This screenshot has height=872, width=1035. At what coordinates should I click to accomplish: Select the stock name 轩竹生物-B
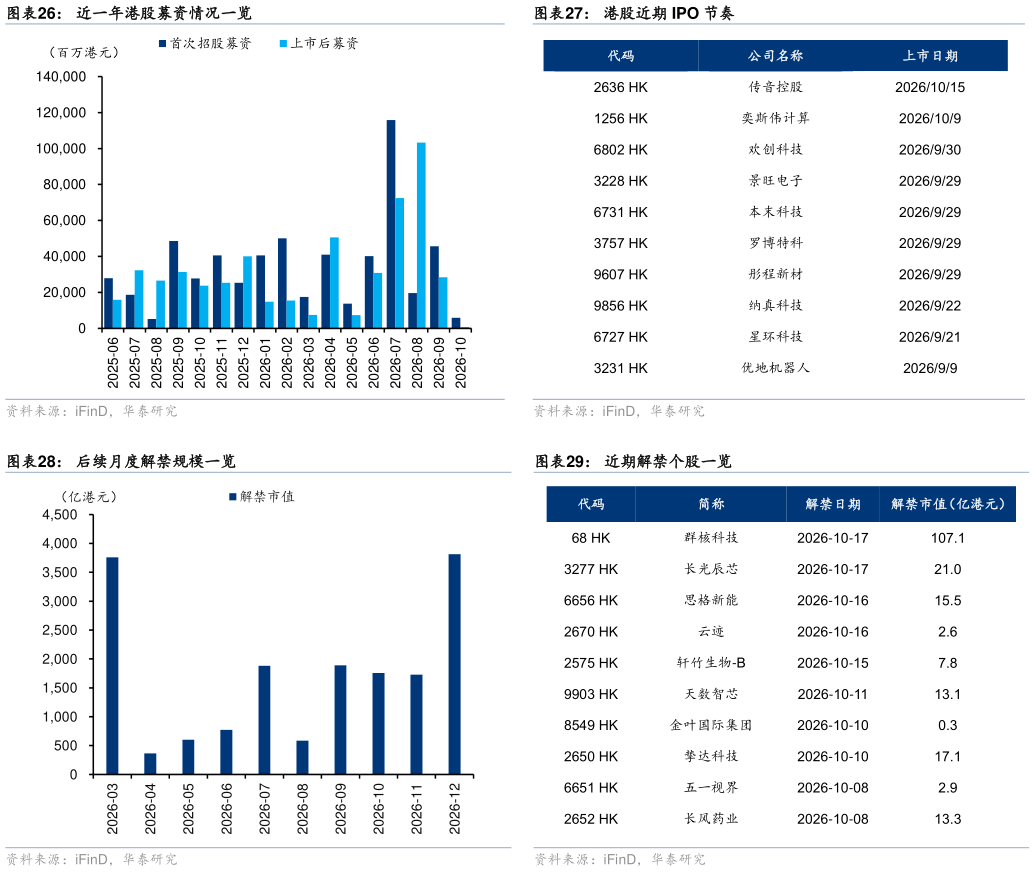pos(711,663)
